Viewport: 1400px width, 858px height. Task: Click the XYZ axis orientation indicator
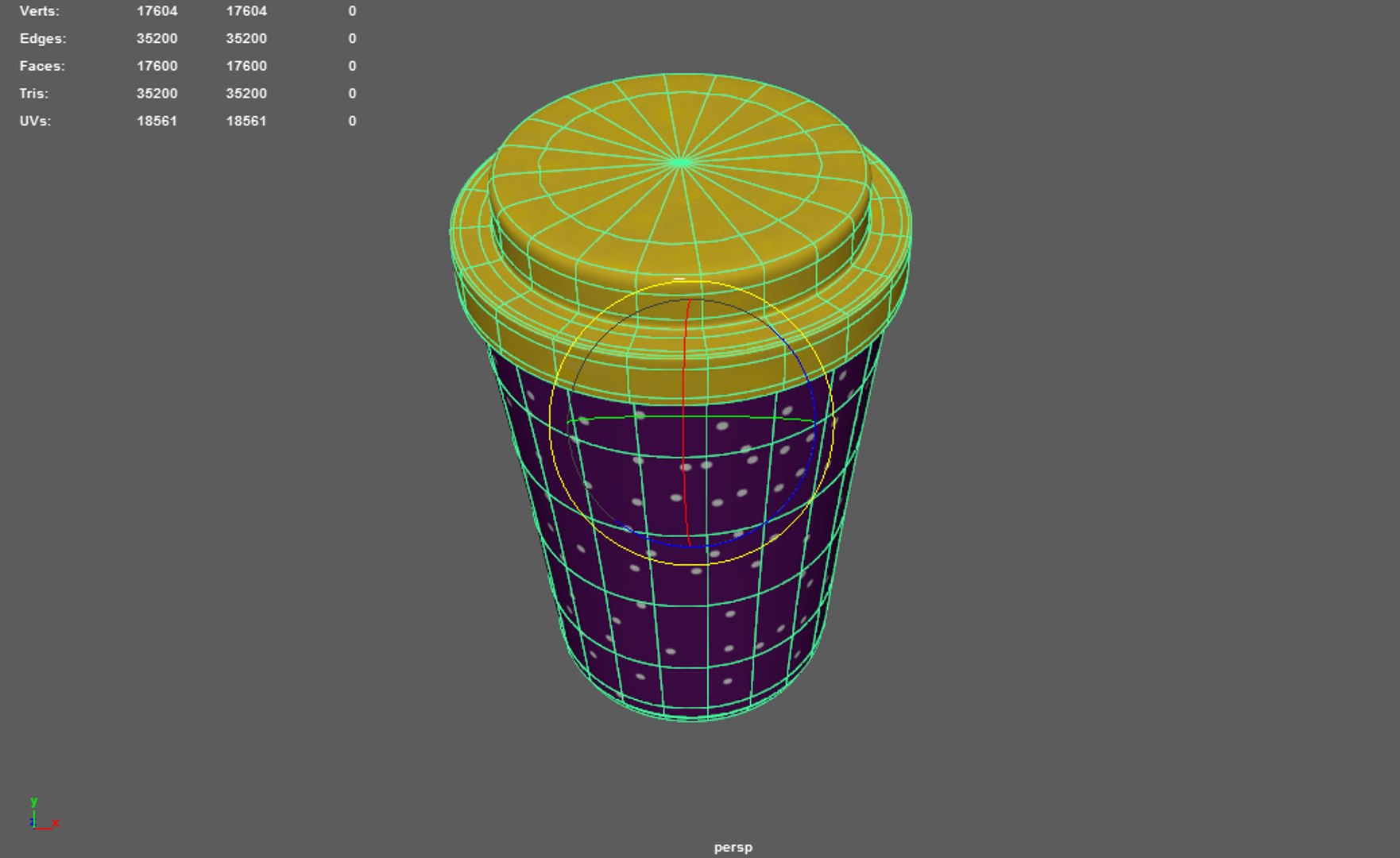click(44, 814)
